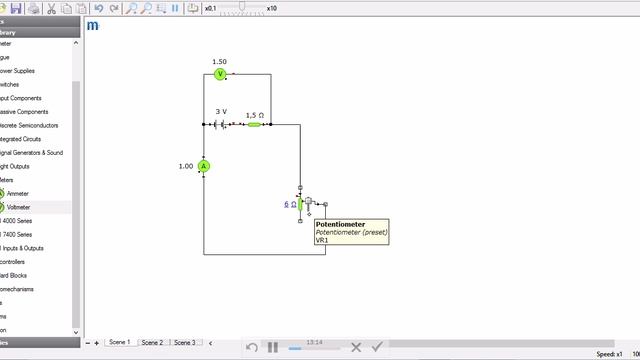The image size is (640, 360).
Task: Undo the last action
Action: point(99,8)
